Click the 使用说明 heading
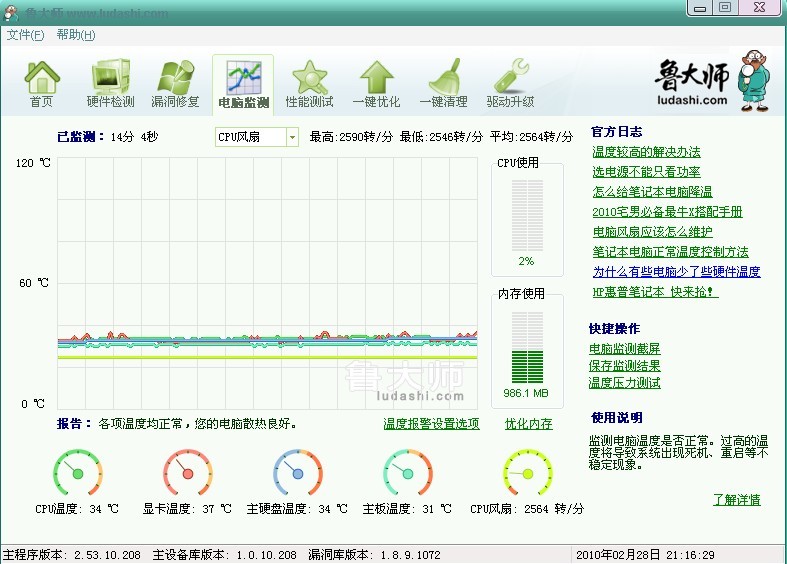787x564 pixels. [616, 417]
